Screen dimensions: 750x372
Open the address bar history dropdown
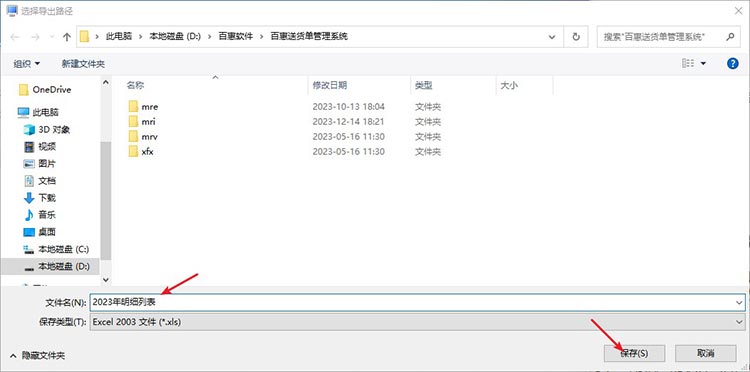click(x=552, y=37)
